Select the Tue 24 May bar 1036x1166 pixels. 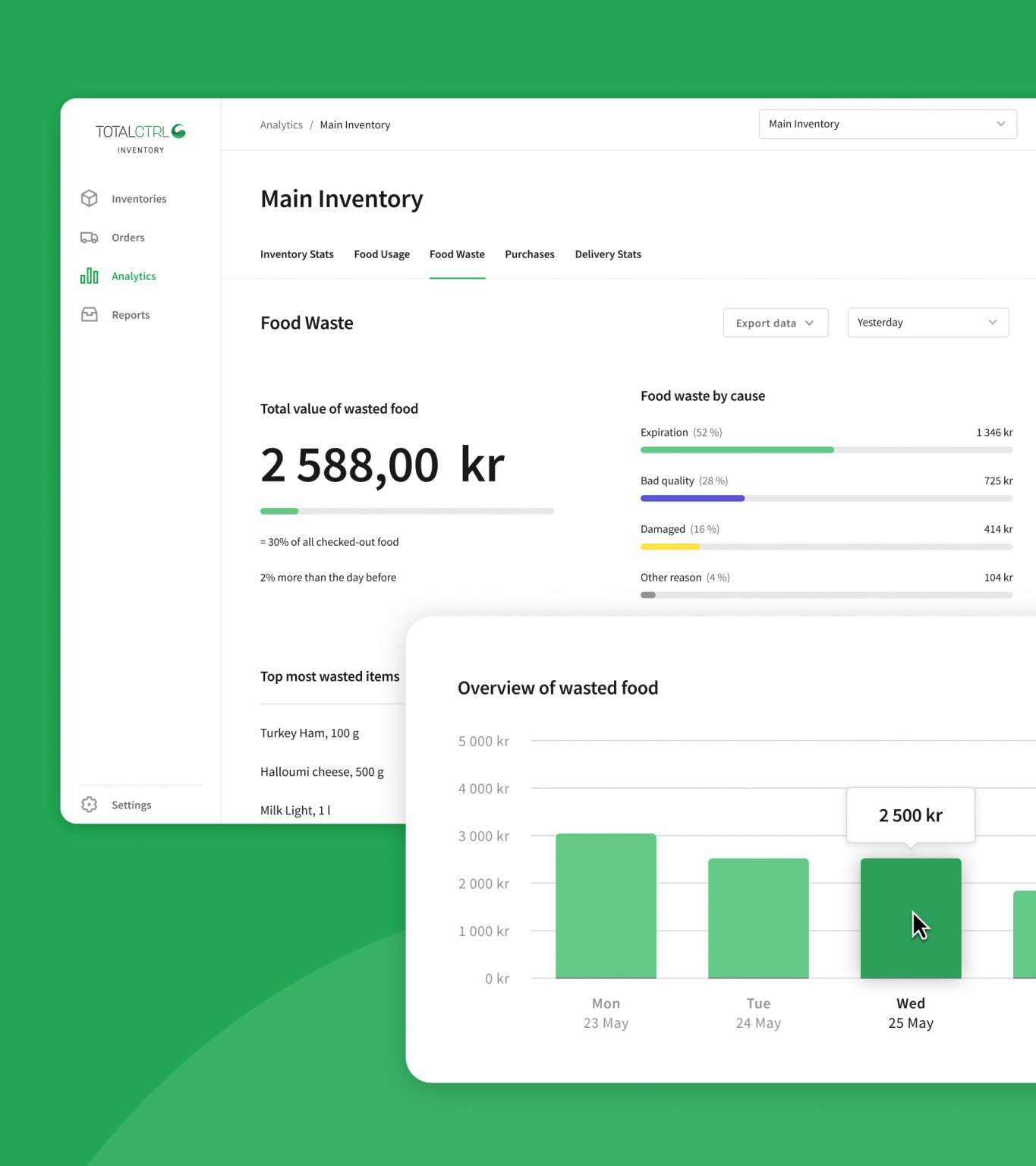[758, 919]
